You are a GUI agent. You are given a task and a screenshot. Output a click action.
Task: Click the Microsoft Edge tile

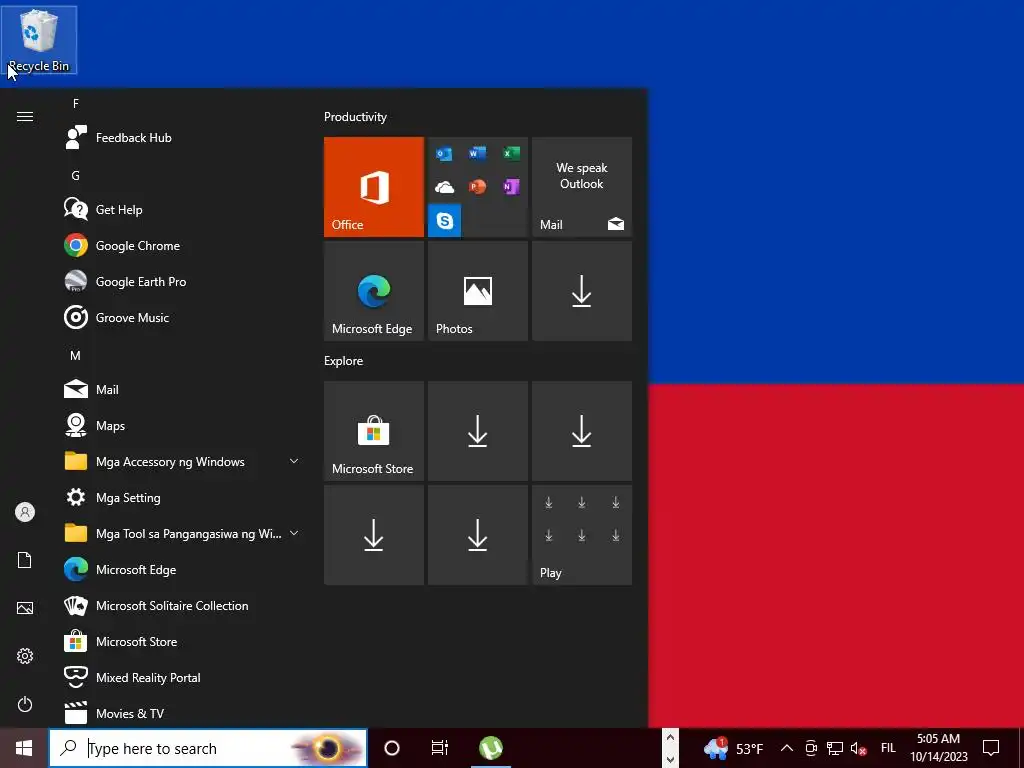(374, 291)
